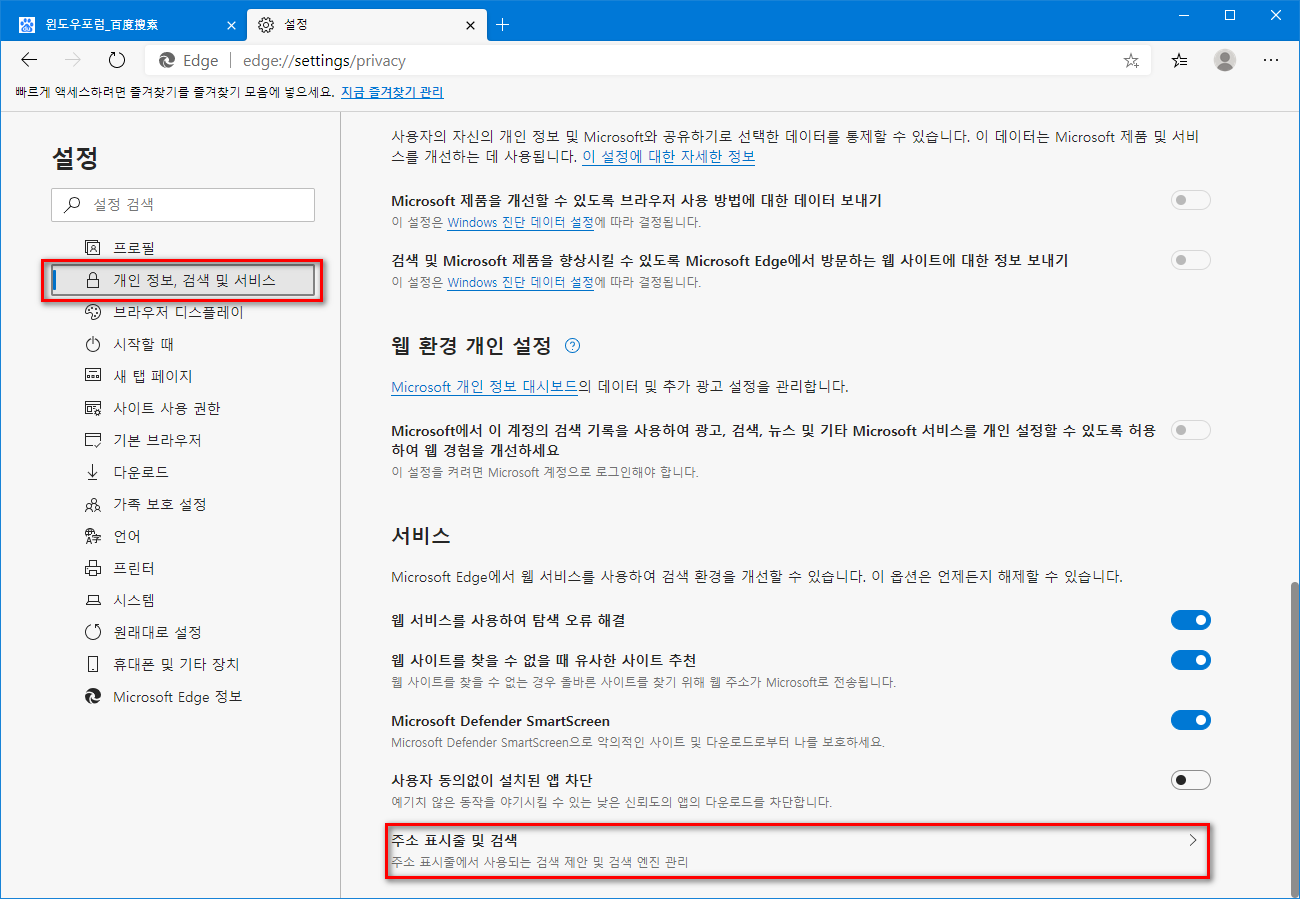Close the 설정 tab
The image size is (1300, 899).
pyautogui.click(x=468, y=24)
